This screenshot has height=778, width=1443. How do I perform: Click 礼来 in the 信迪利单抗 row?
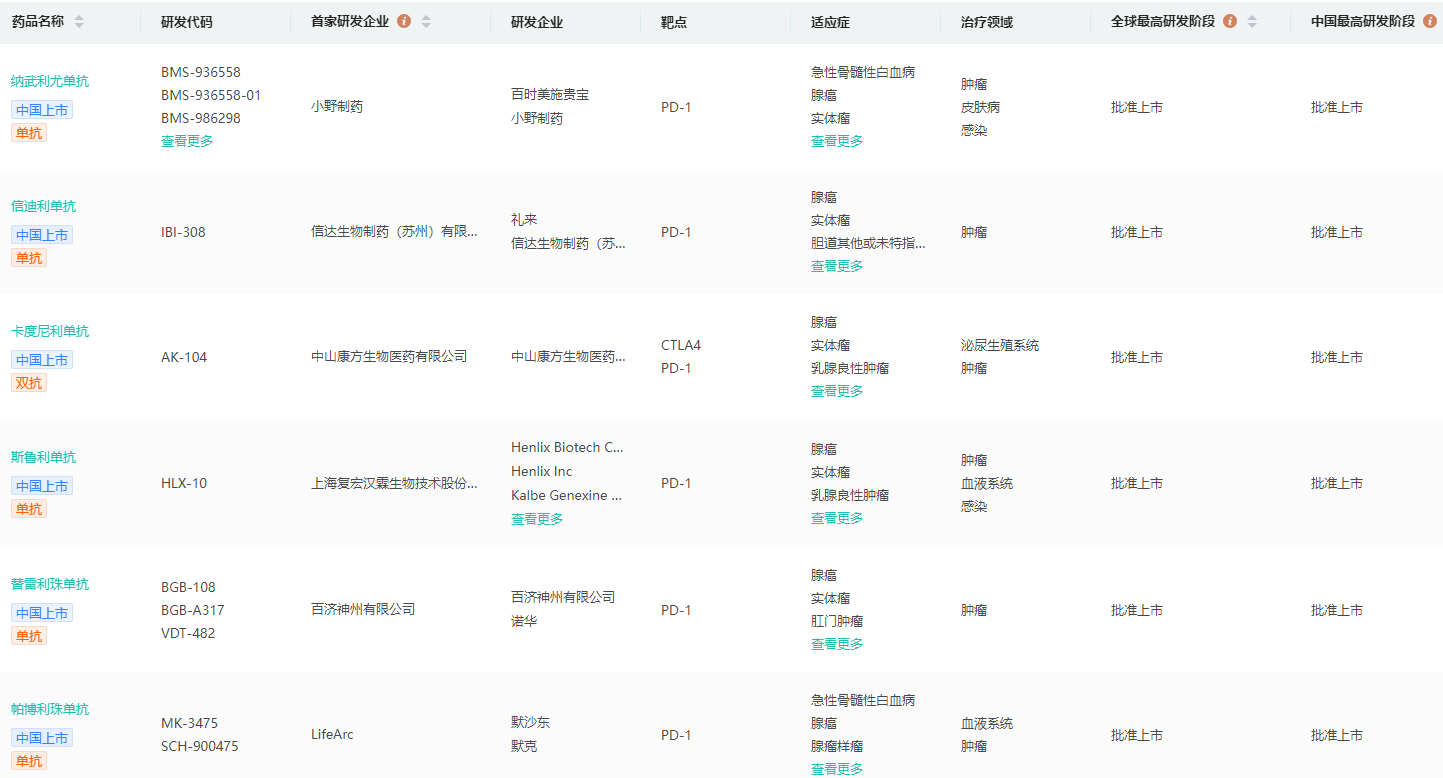point(524,219)
